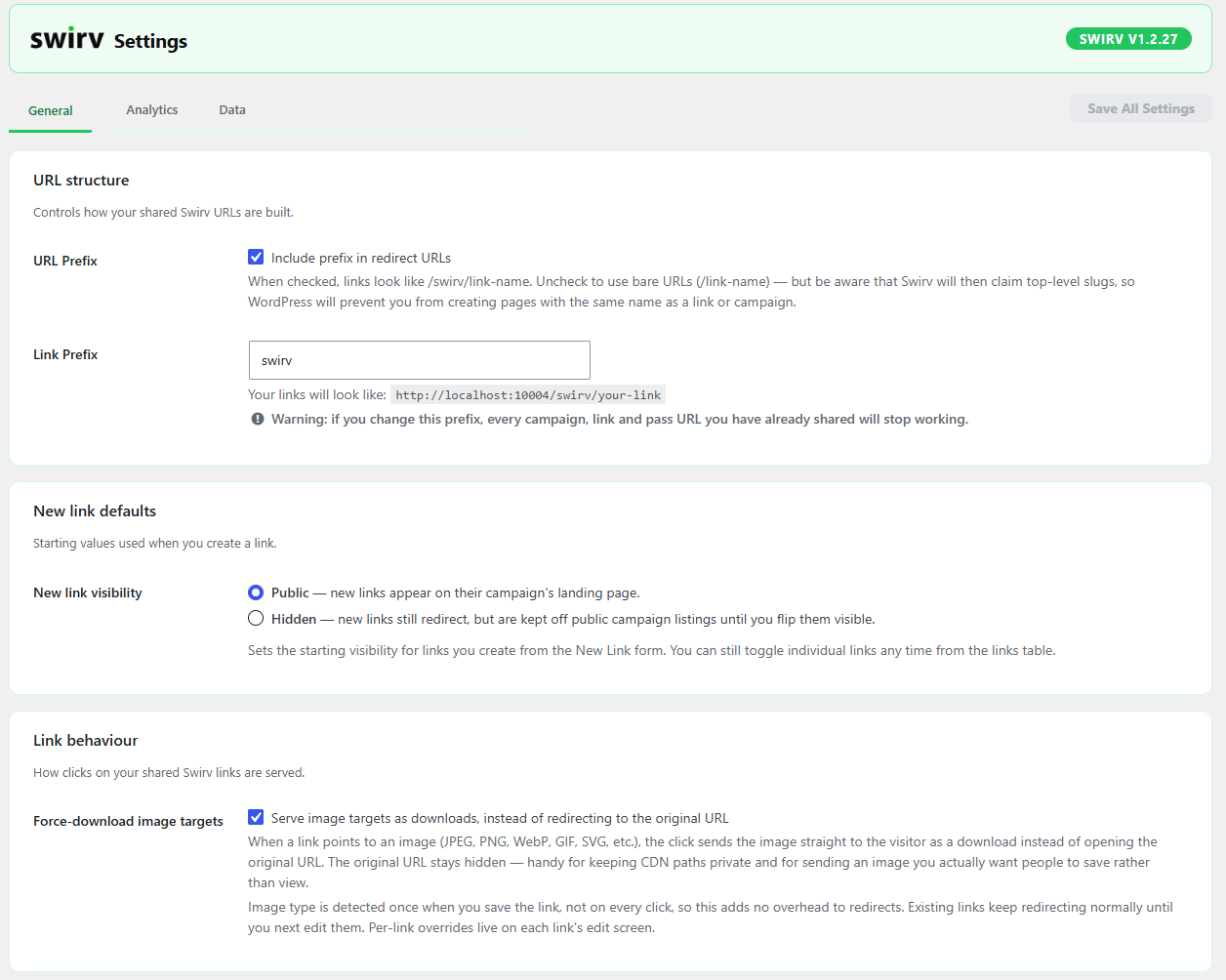Click the warning text about changing prefix
This screenshot has width=1226, height=980.
pos(620,419)
